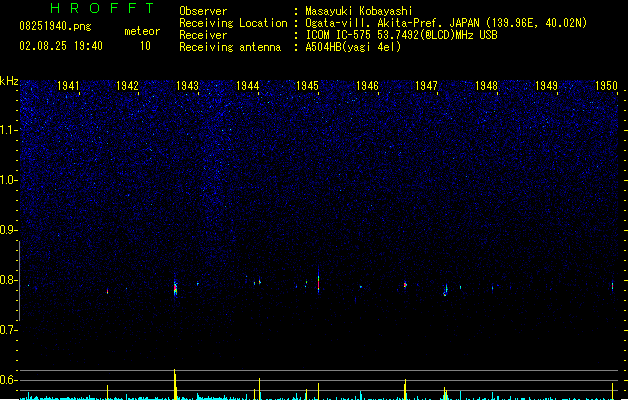Screen dimensions: 629x400
Task: Click the 1947 time marker
Action: point(426,86)
